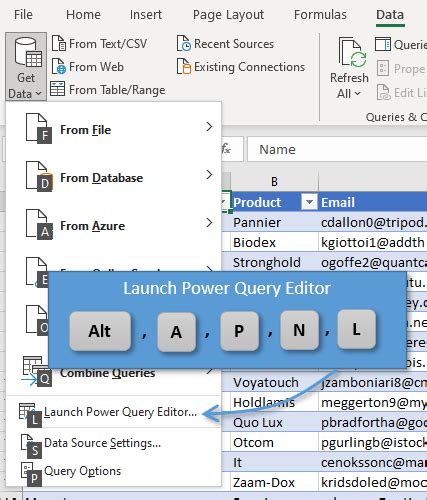The width and height of the screenshot is (427, 500).
Task: Open the Get Data dropdown button
Action: 26,67
